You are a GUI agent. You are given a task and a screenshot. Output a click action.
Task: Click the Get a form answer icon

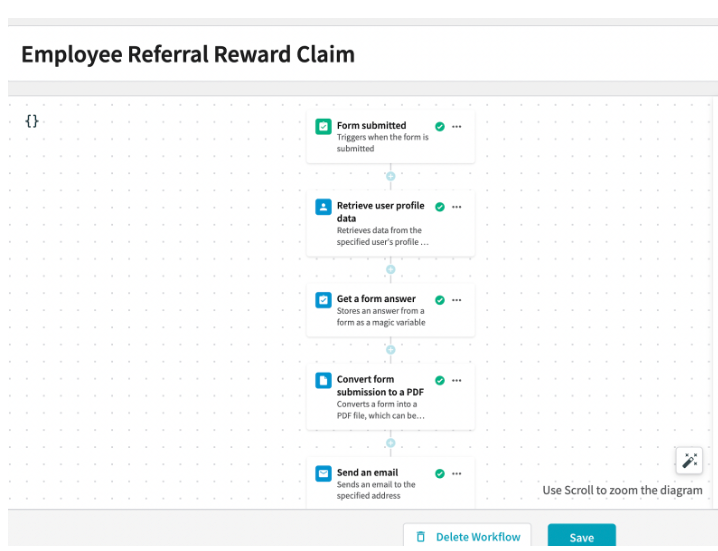pyautogui.click(x=323, y=300)
